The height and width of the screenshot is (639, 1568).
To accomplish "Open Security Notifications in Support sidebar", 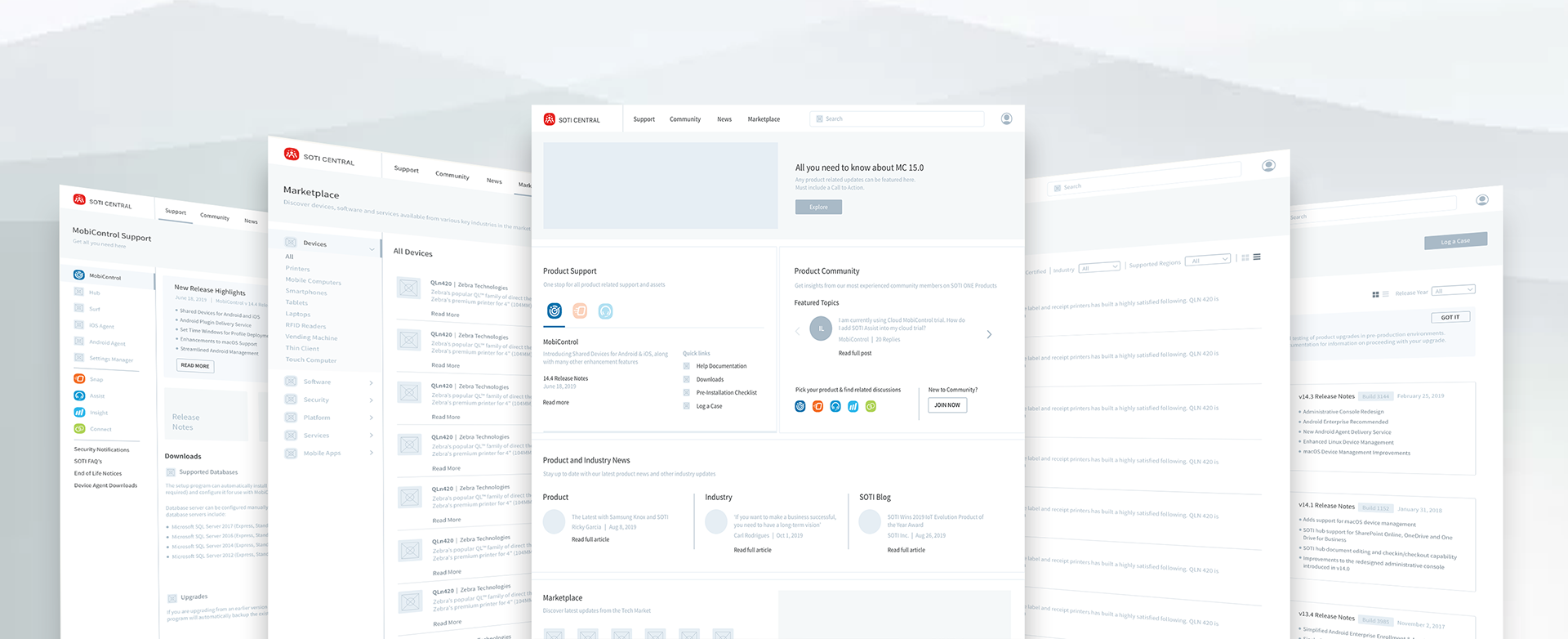I will pos(101,449).
